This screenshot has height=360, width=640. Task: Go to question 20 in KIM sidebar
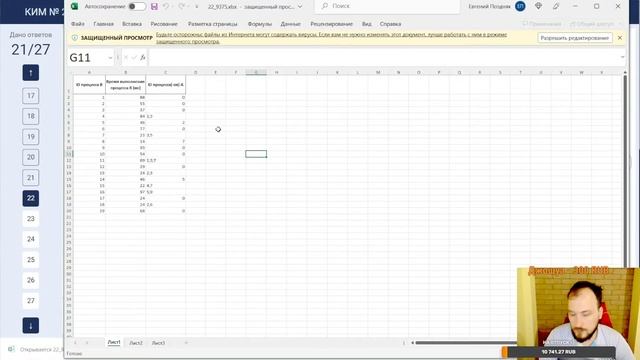[x=31, y=157]
